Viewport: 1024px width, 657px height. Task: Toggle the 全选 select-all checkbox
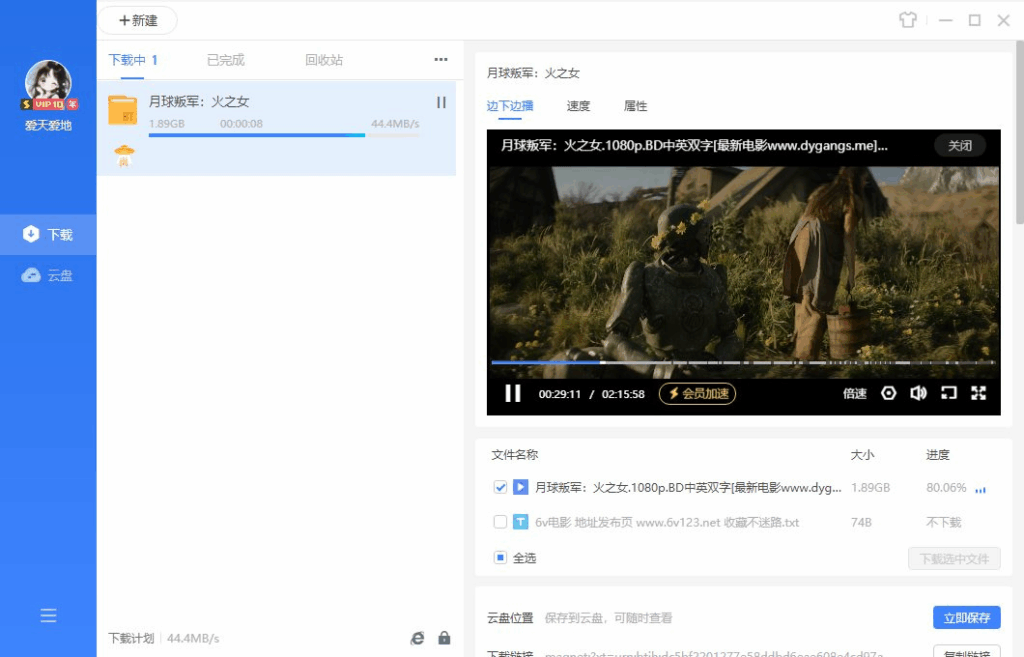coord(499,557)
